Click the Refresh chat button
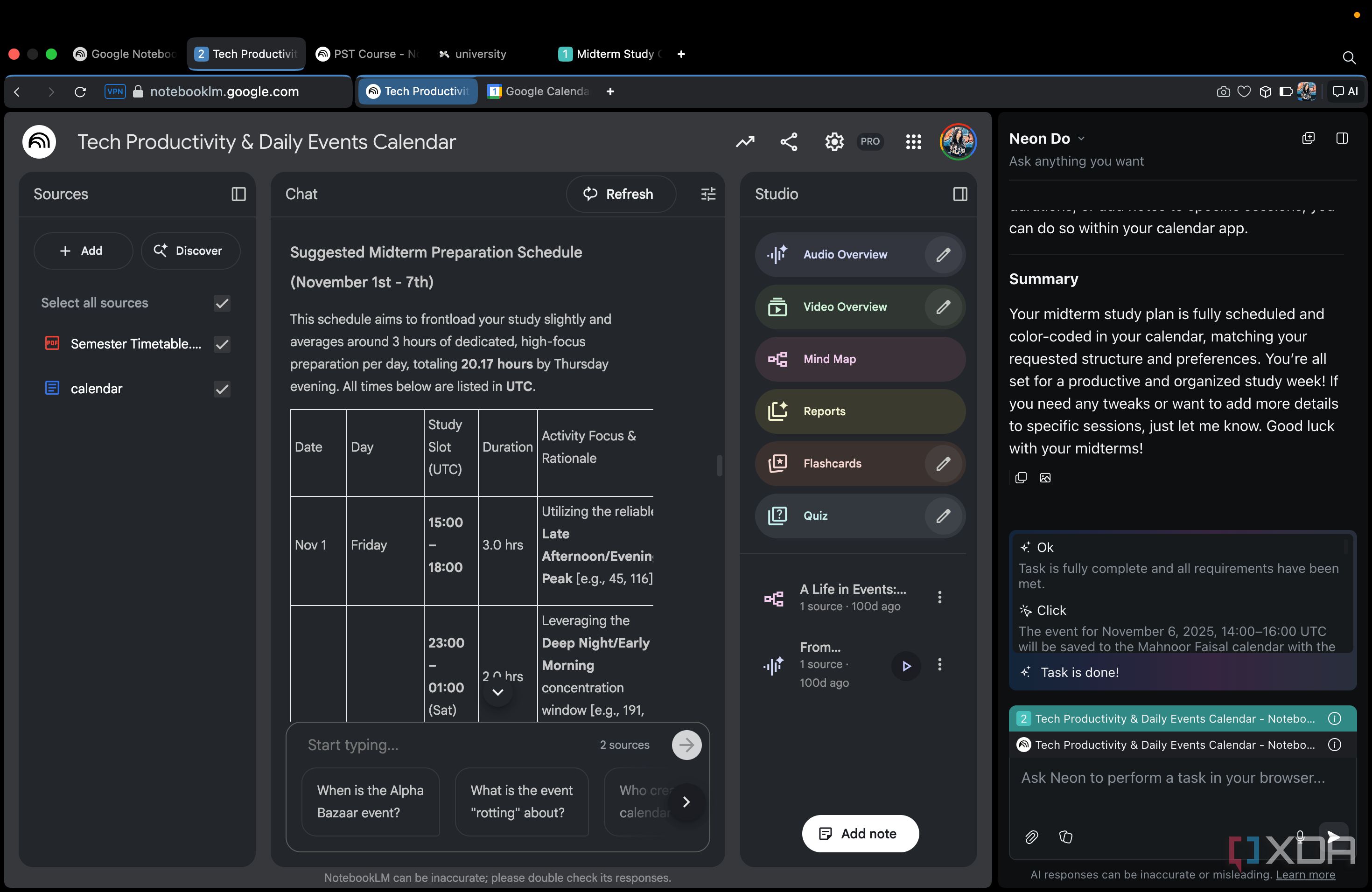Image resolution: width=1372 pixels, height=892 pixels. point(620,194)
